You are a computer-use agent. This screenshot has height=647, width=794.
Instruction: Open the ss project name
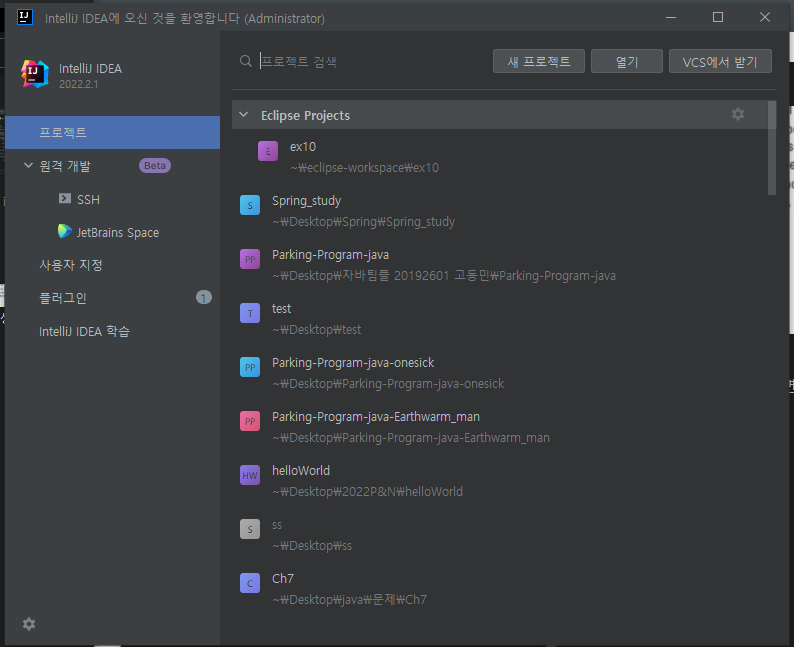pyautogui.click(x=277, y=525)
